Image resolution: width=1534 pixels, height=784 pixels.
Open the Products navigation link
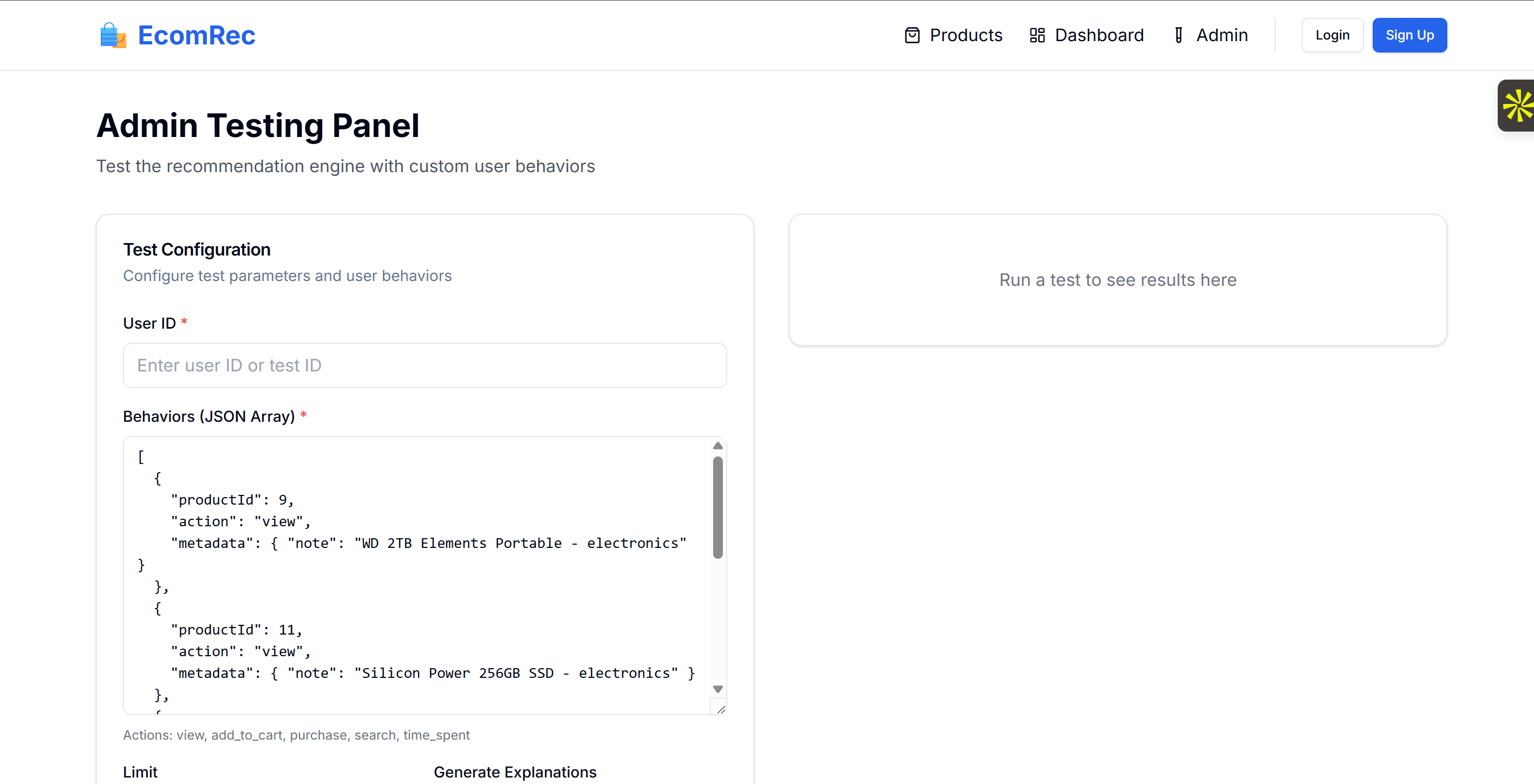click(x=966, y=35)
